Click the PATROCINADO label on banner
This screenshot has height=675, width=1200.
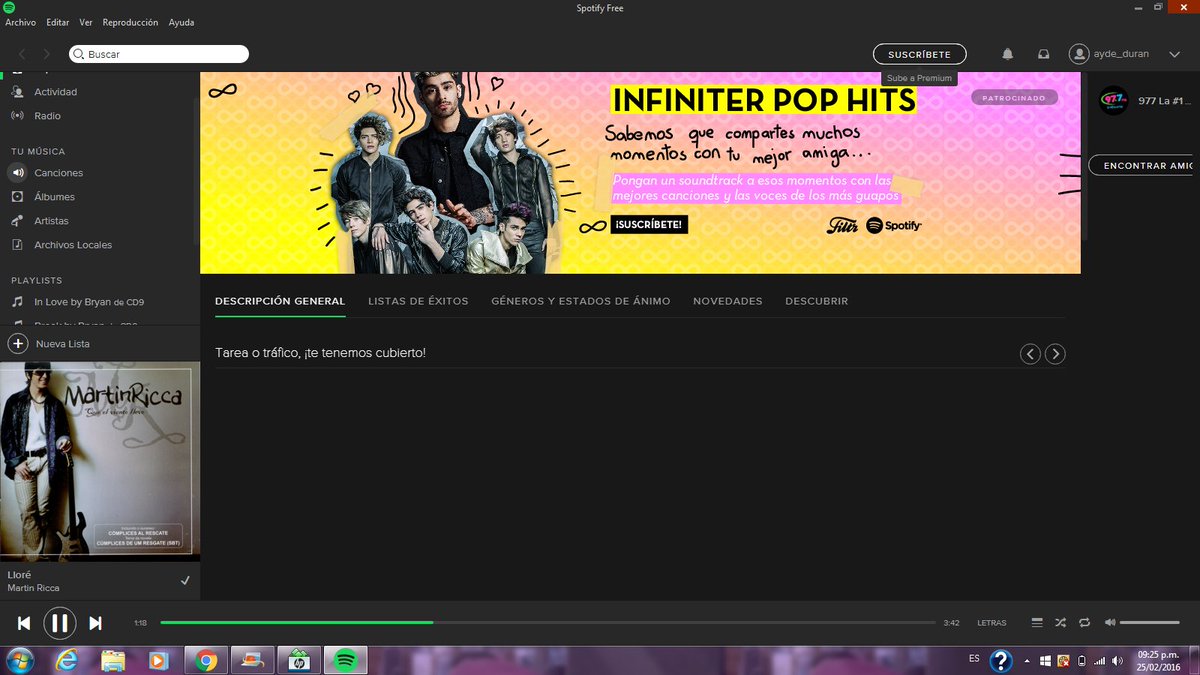click(x=1014, y=98)
